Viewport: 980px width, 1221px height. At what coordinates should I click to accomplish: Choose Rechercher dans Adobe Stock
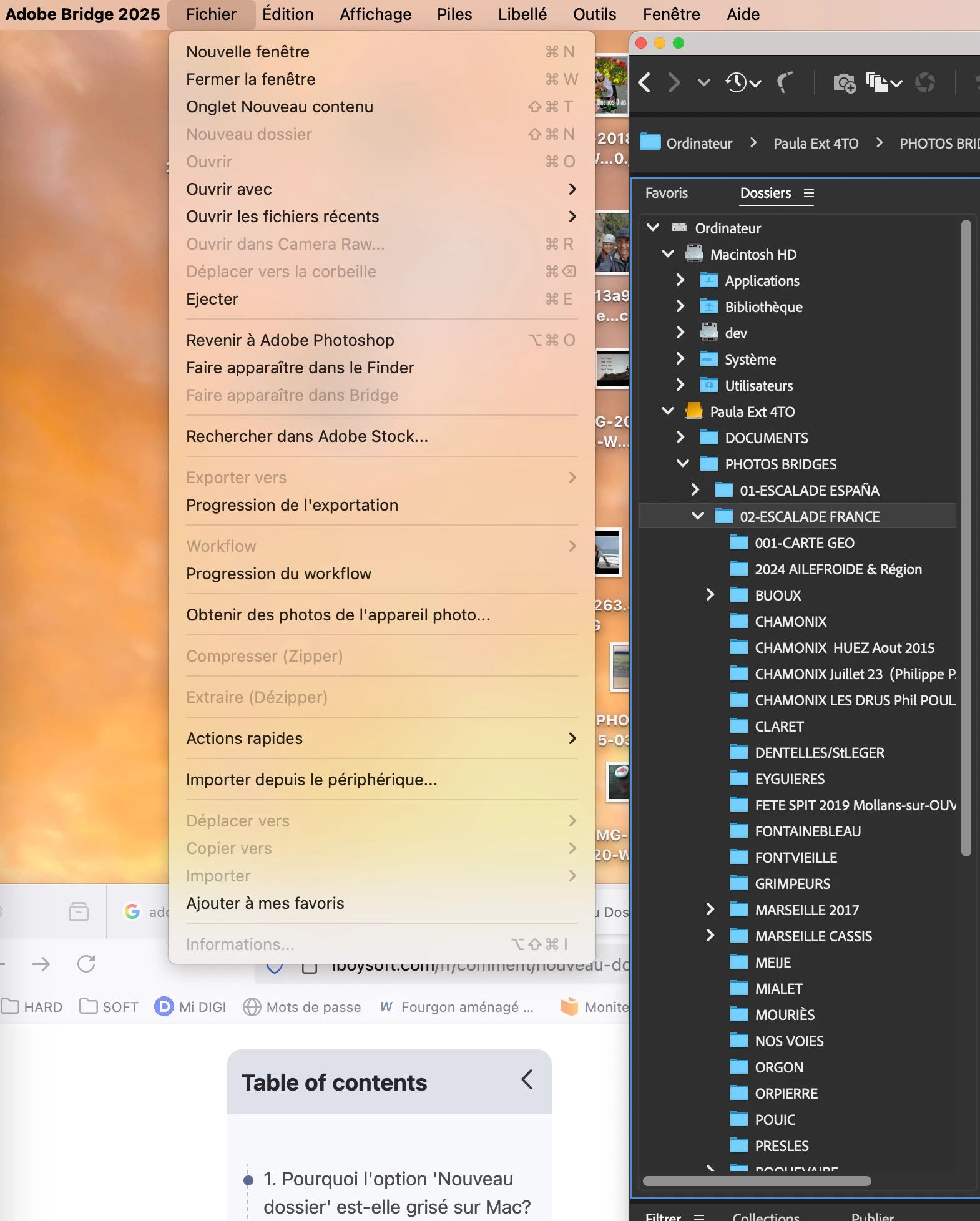coord(381,436)
